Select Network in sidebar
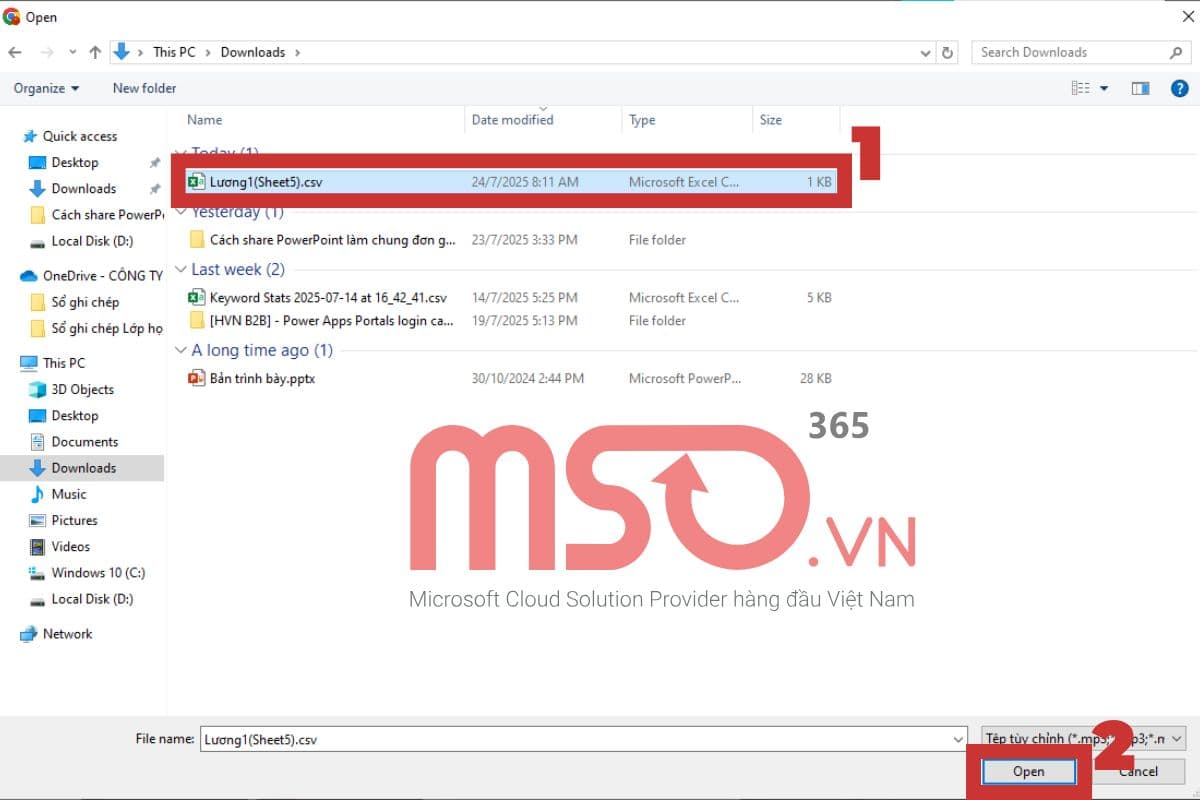 click(56, 634)
